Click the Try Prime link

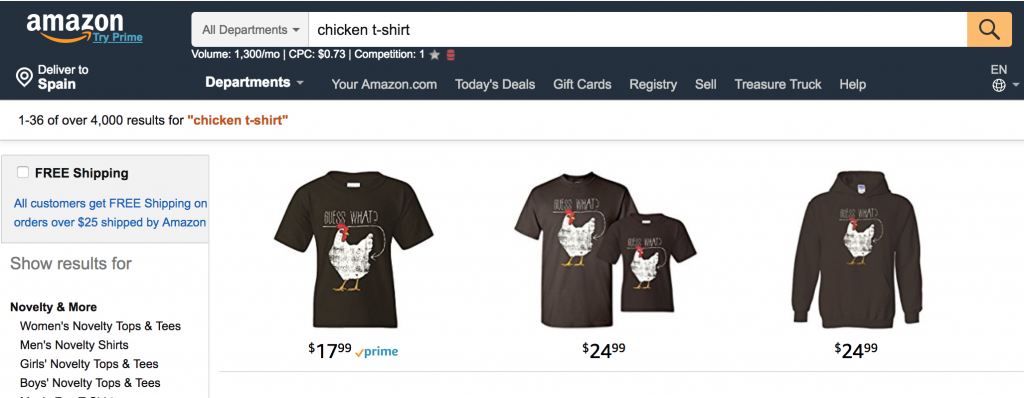click(118, 37)
